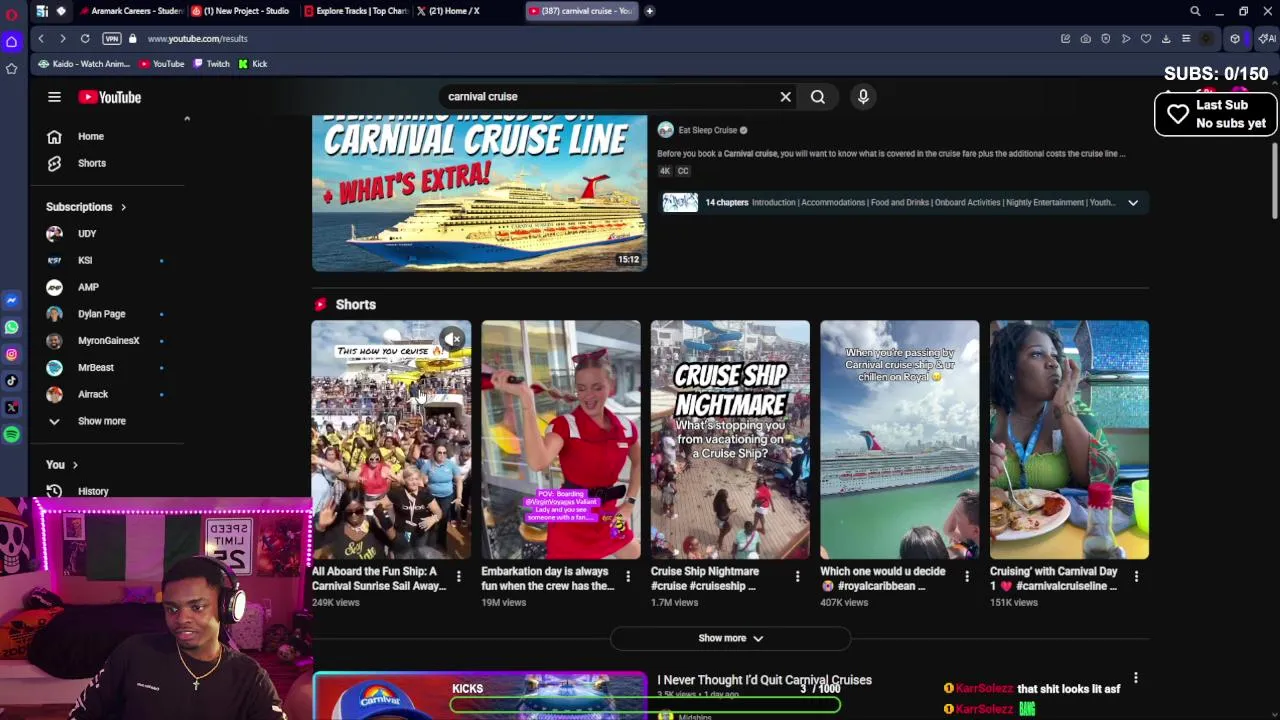1280x720 pixels.
Task: Open Kaido bookmark in bookmarks bar
Action: [85, 64]
